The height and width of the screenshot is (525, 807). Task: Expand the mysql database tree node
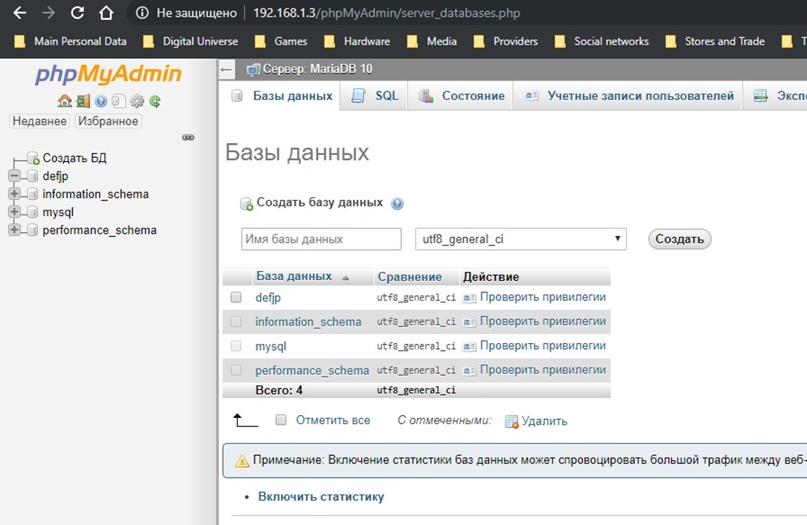[x=14, y=212]
